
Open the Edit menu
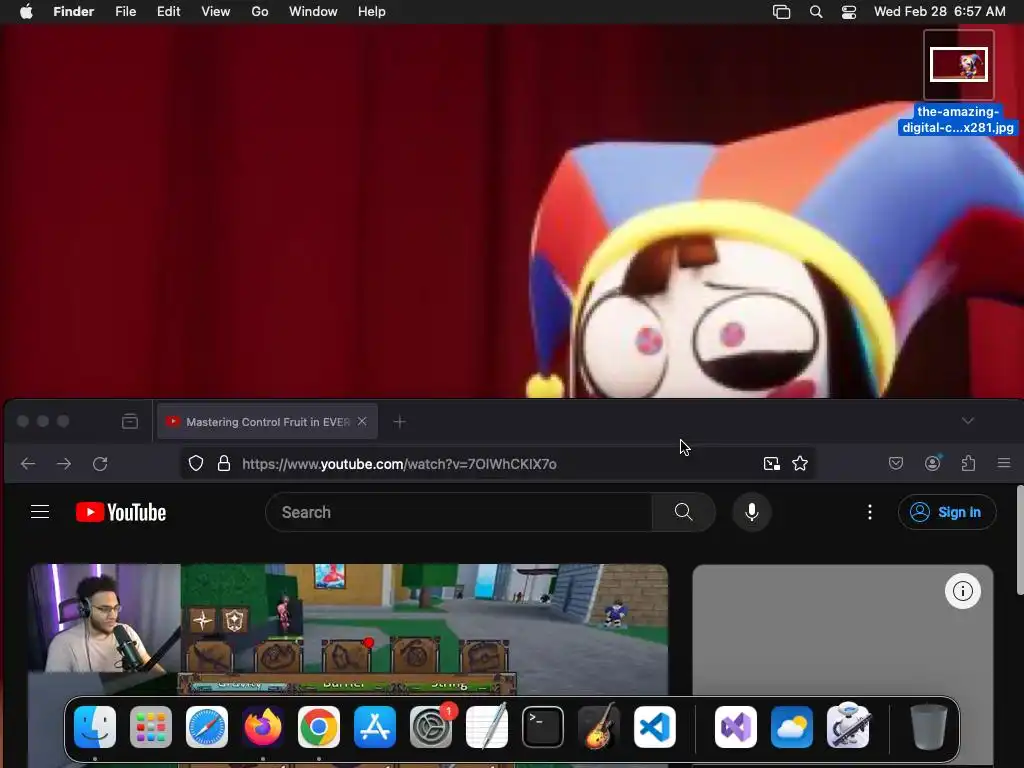tap(168, 12)
